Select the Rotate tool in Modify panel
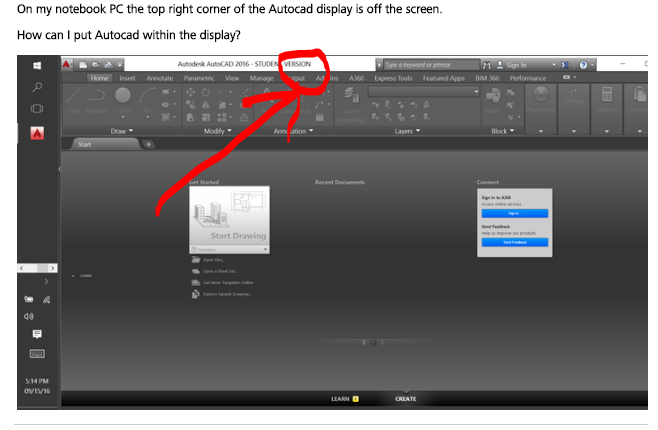The width and height of the screenshot is (658, 430). 206,92
